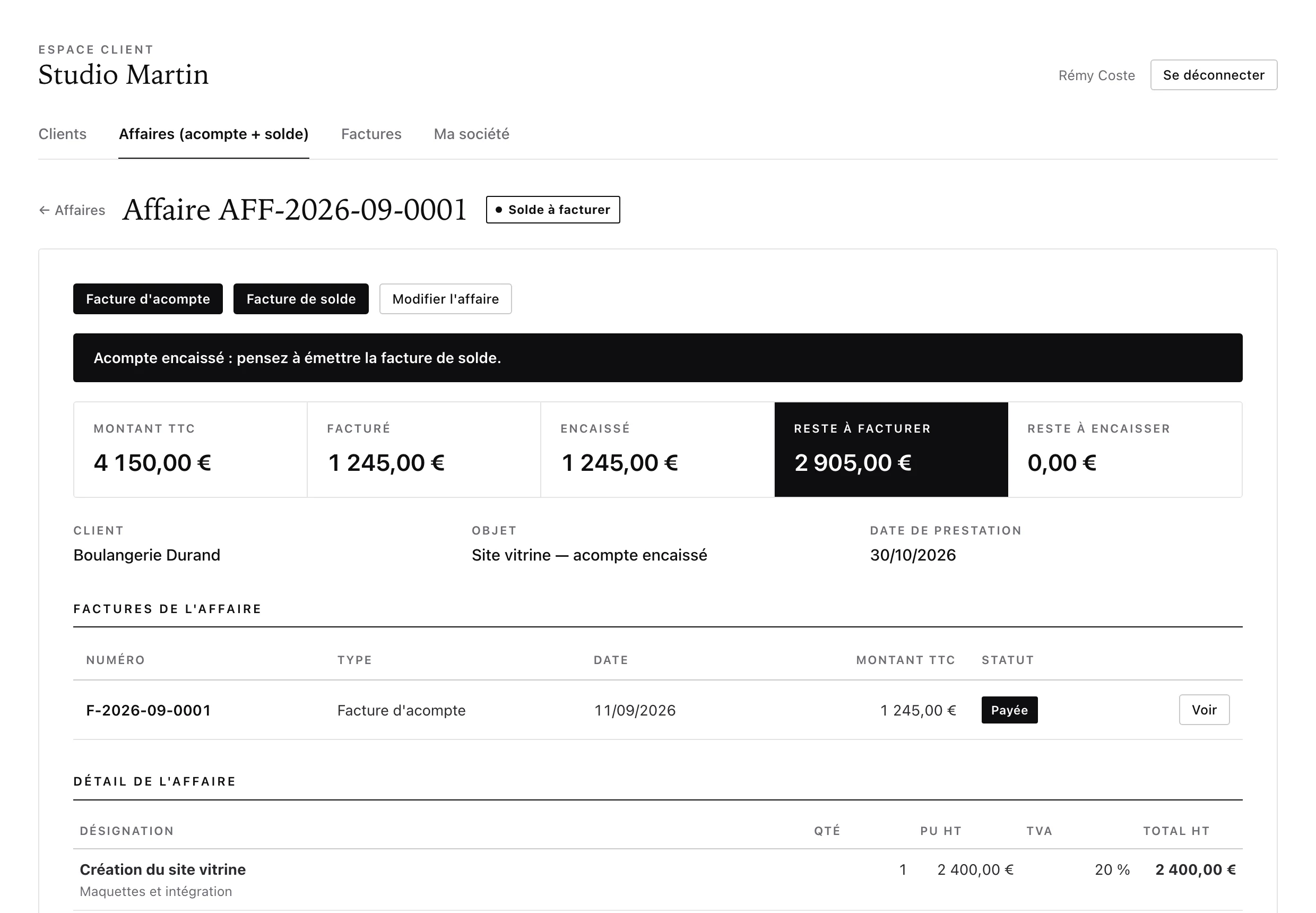1316x913 pixels.
Task: Click the Statut column header
Action: tap(1007, 660)
